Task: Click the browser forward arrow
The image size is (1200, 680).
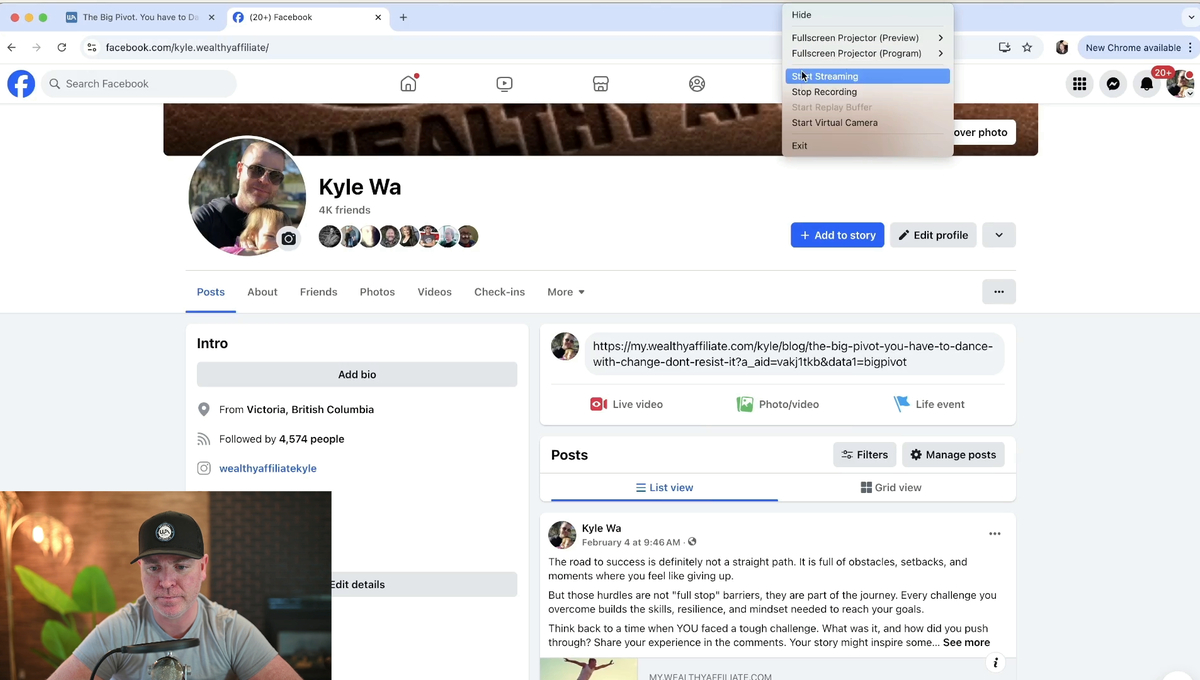Action: click(x=37, y=47)
